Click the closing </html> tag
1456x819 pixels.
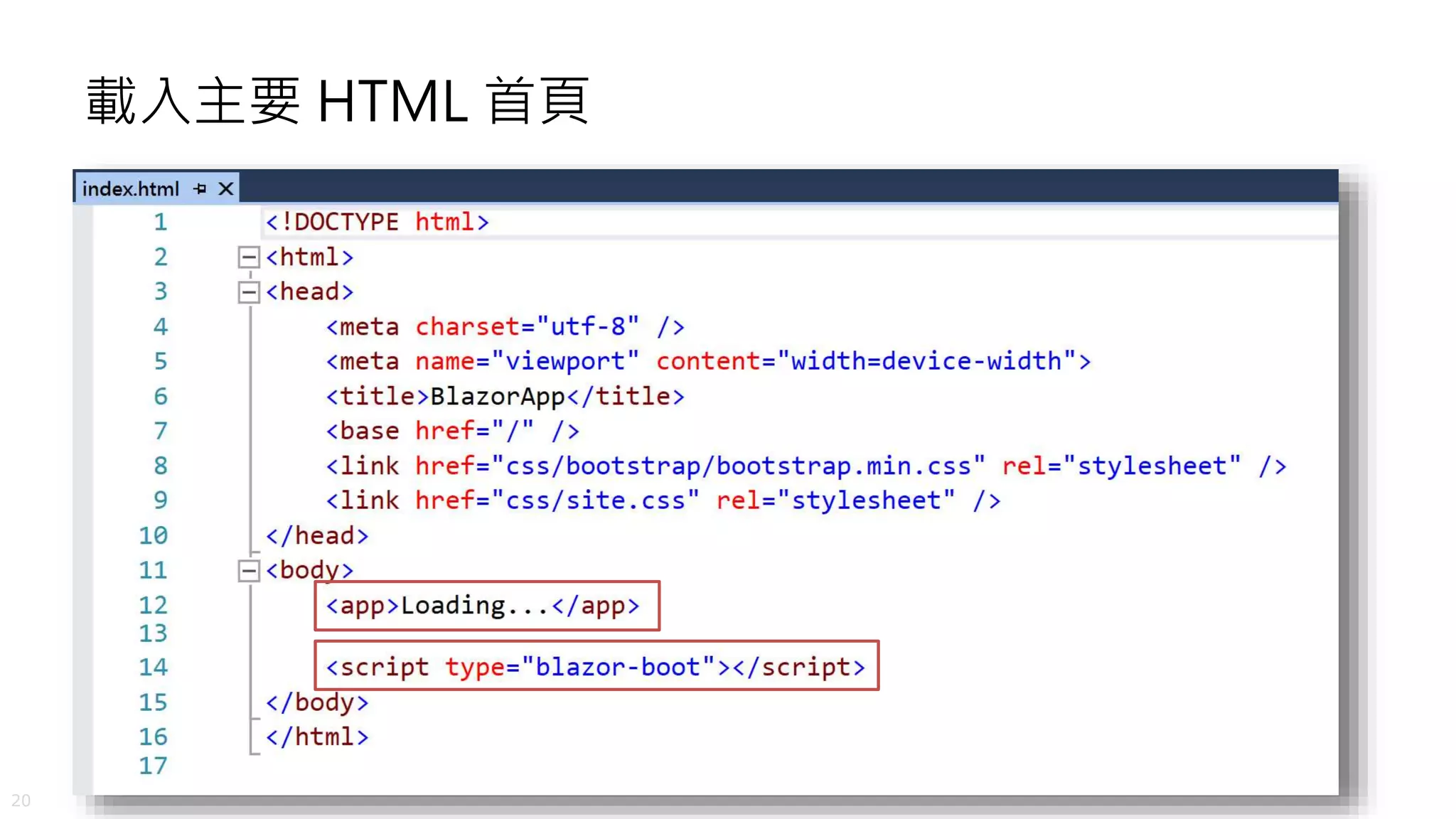317,737
